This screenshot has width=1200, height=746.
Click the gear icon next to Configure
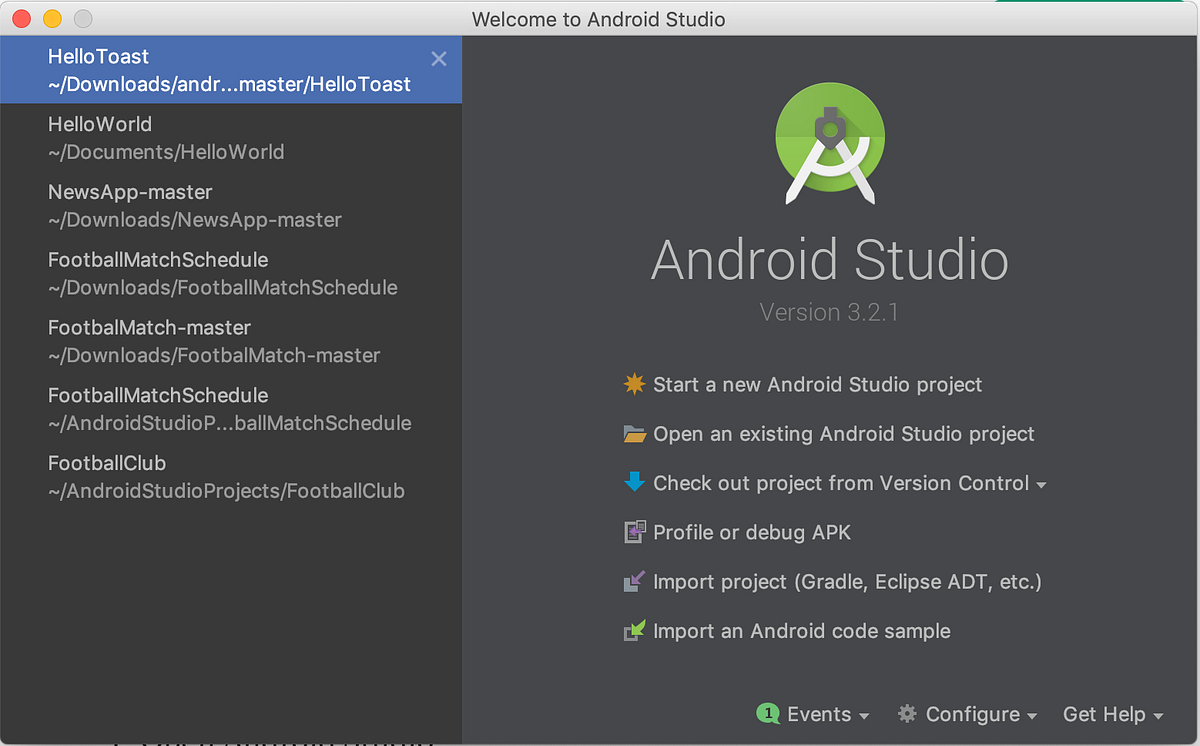pos(906,714)
